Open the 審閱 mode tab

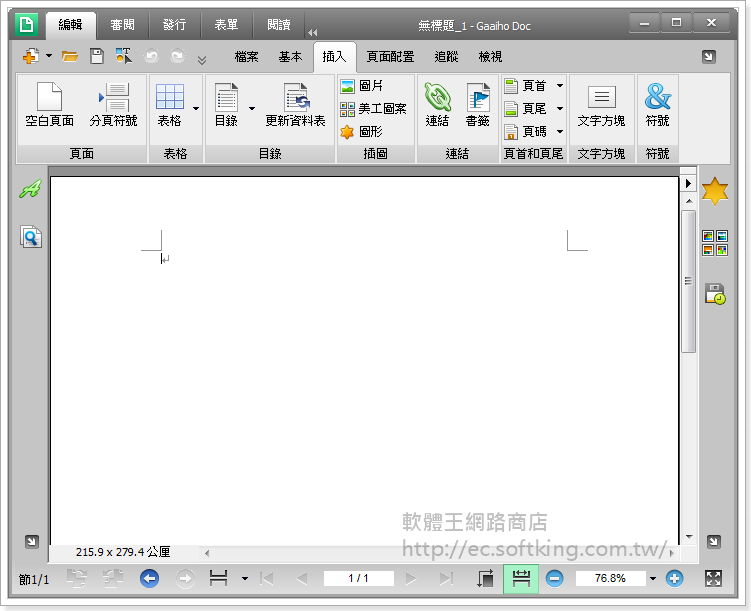click(123, 24)
